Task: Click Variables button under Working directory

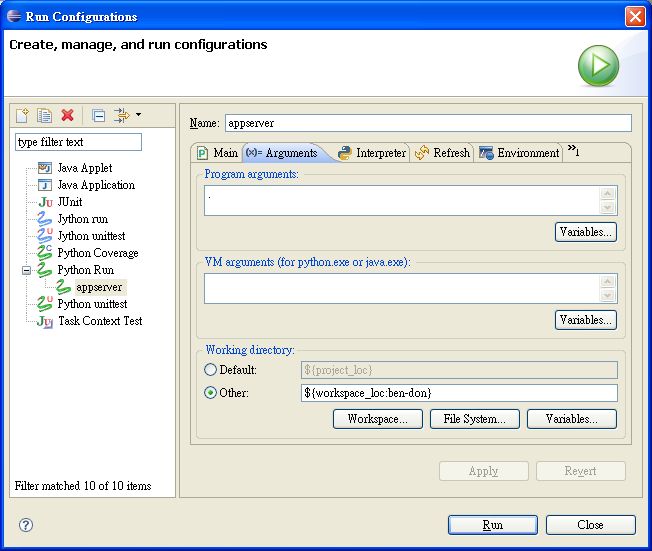Action: (x=572, y=419)
